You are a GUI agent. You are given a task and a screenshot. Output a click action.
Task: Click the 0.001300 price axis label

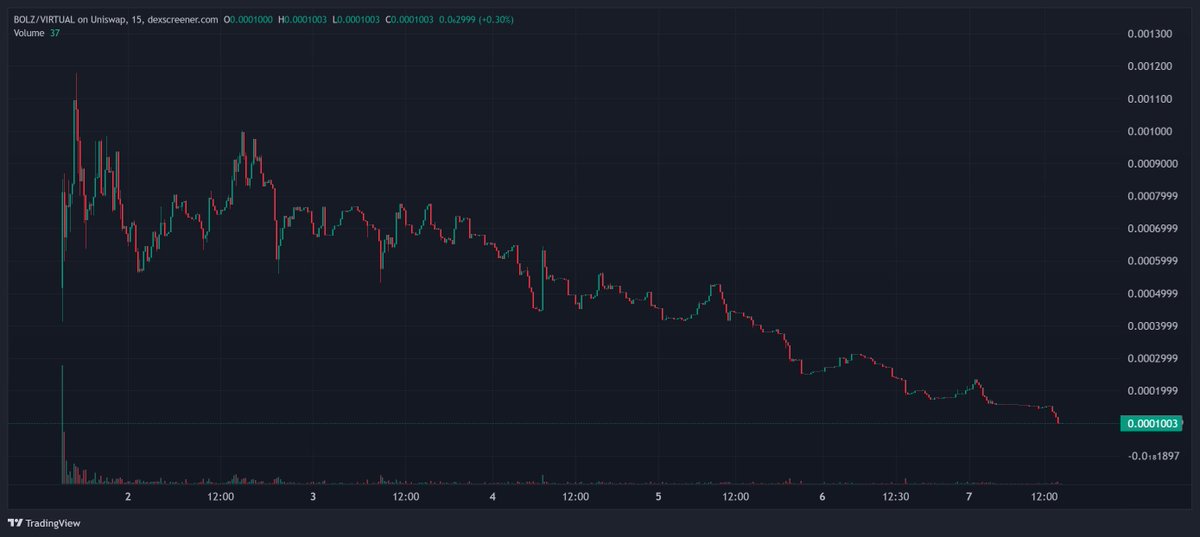pos(1150,34)
